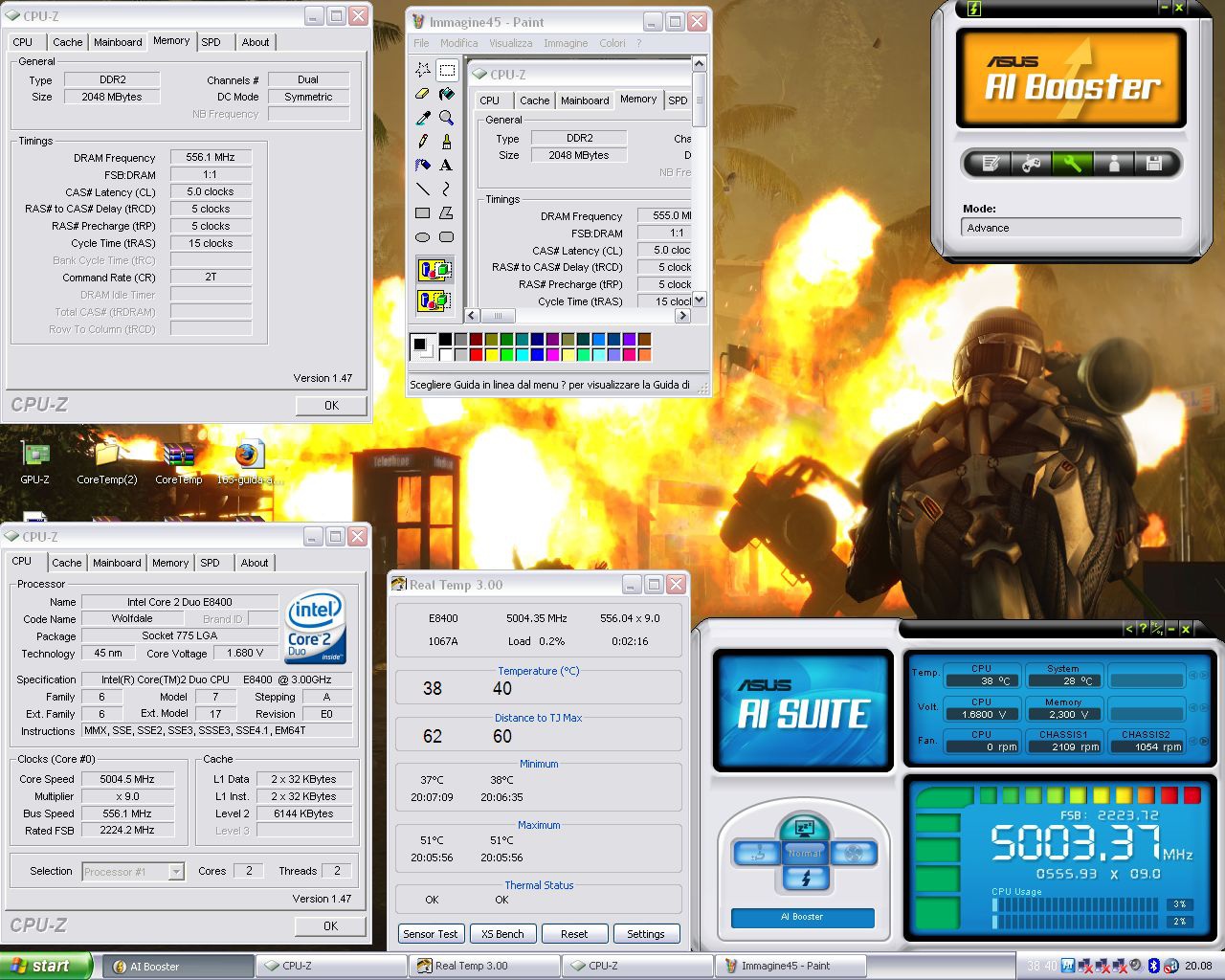Choose the Fill With Color bucket tool
Image resolution: width=1225 pixels, height=980 pixels.
446,94
